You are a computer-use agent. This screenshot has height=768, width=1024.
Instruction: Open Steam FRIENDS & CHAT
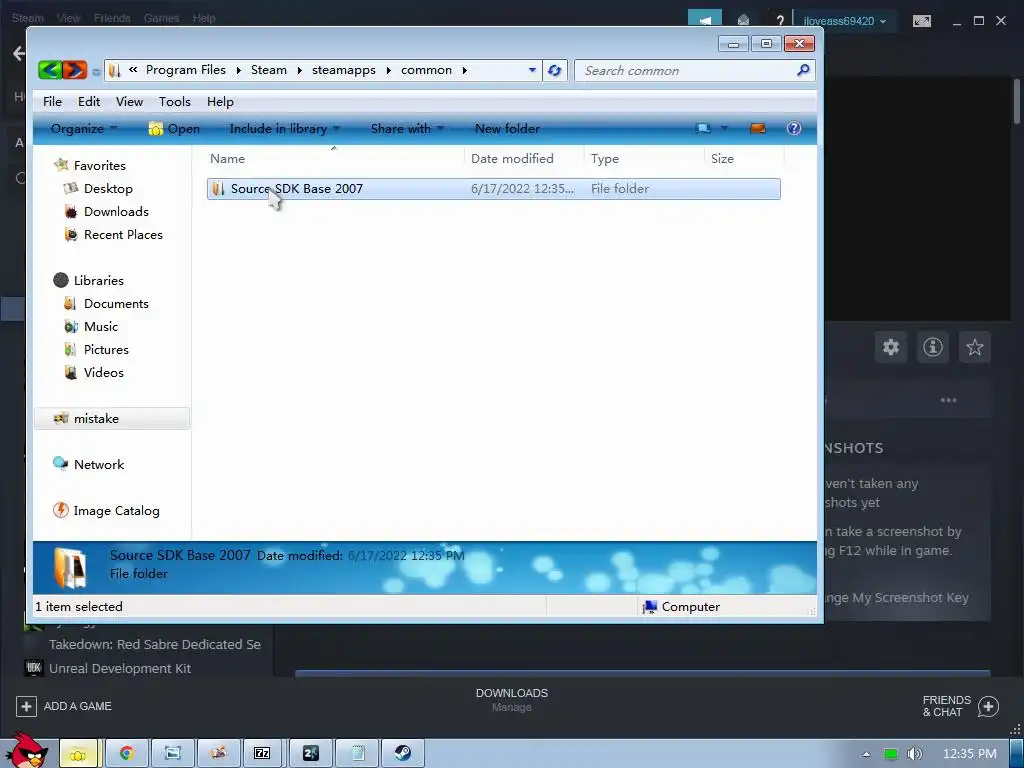(x=959, y=706)
